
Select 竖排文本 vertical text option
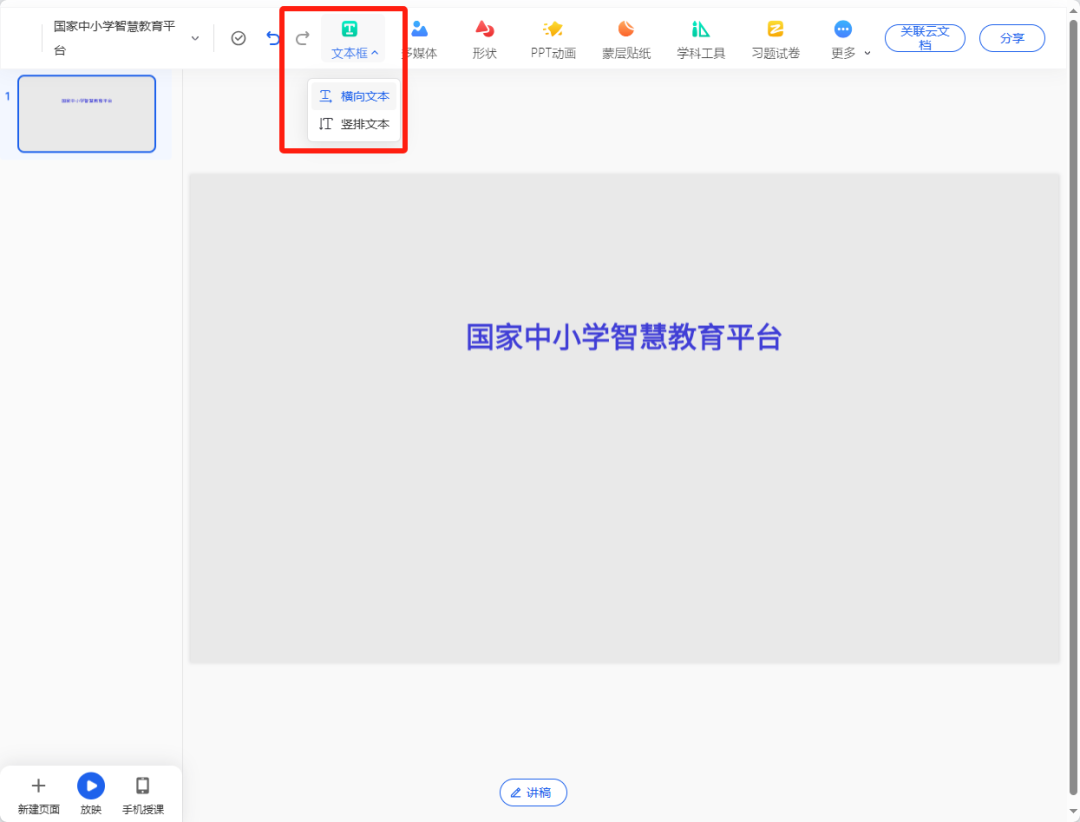(353, 124)
